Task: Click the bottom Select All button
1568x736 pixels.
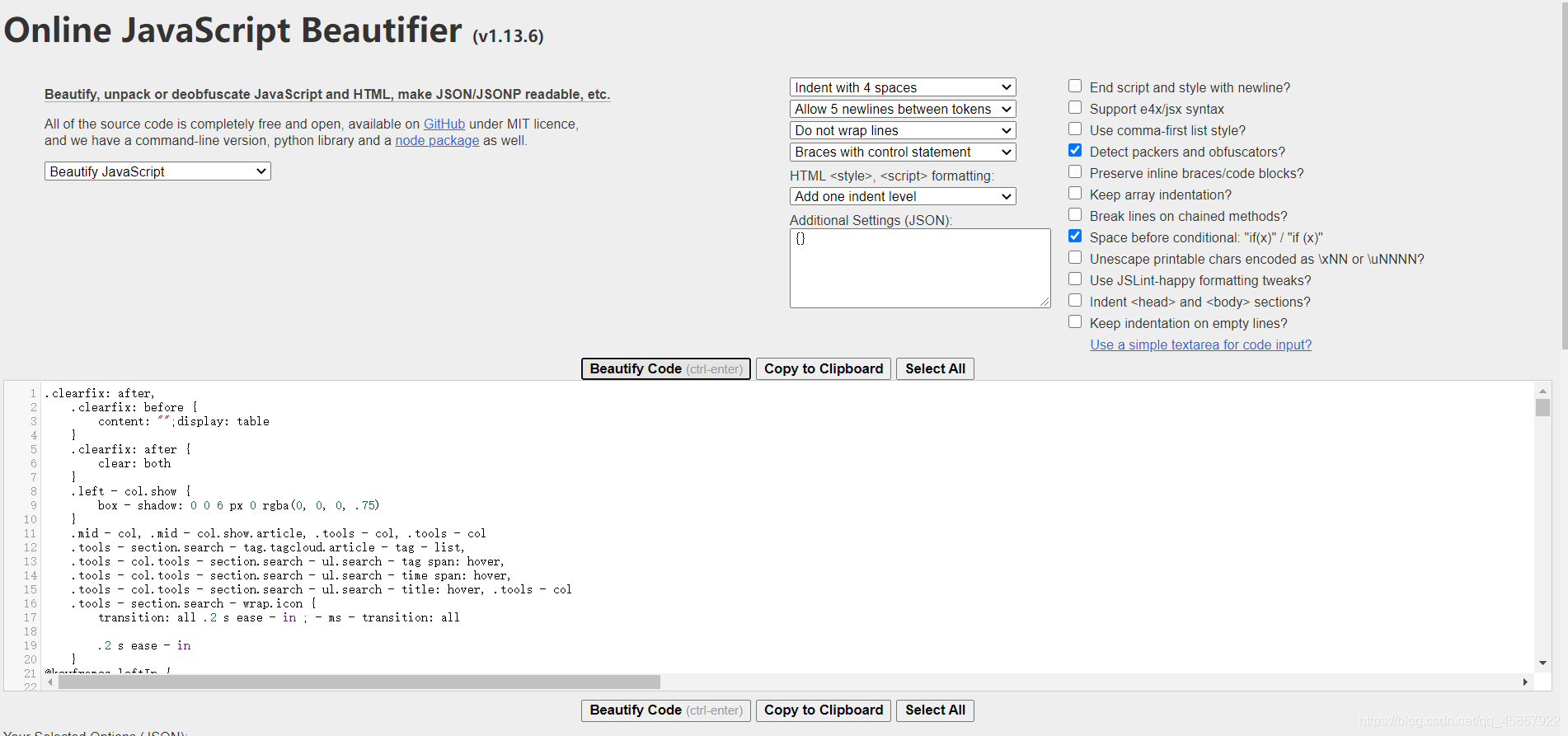Action: pos(935,710)
